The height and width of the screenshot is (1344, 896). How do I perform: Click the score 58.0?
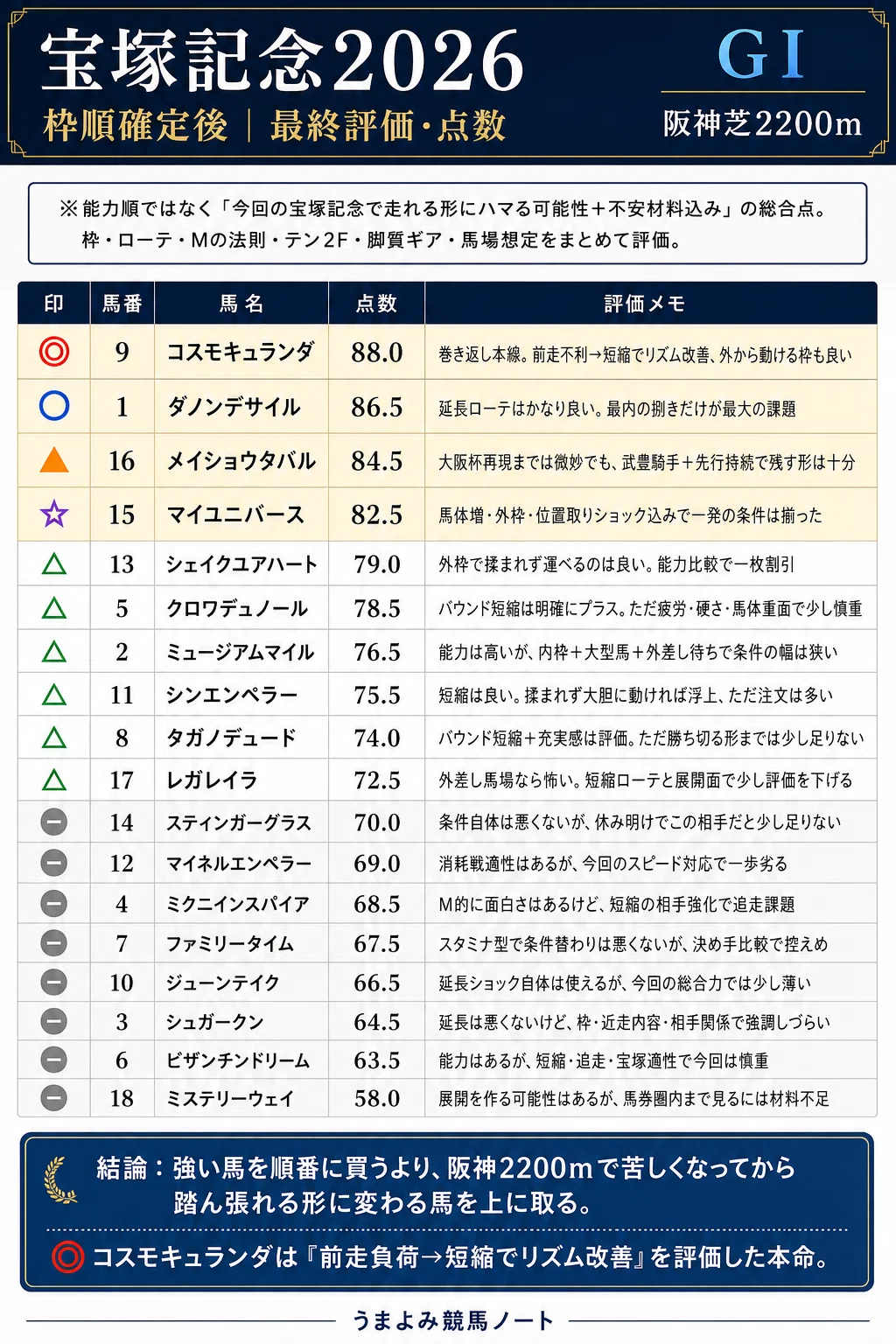[377, 1098]
